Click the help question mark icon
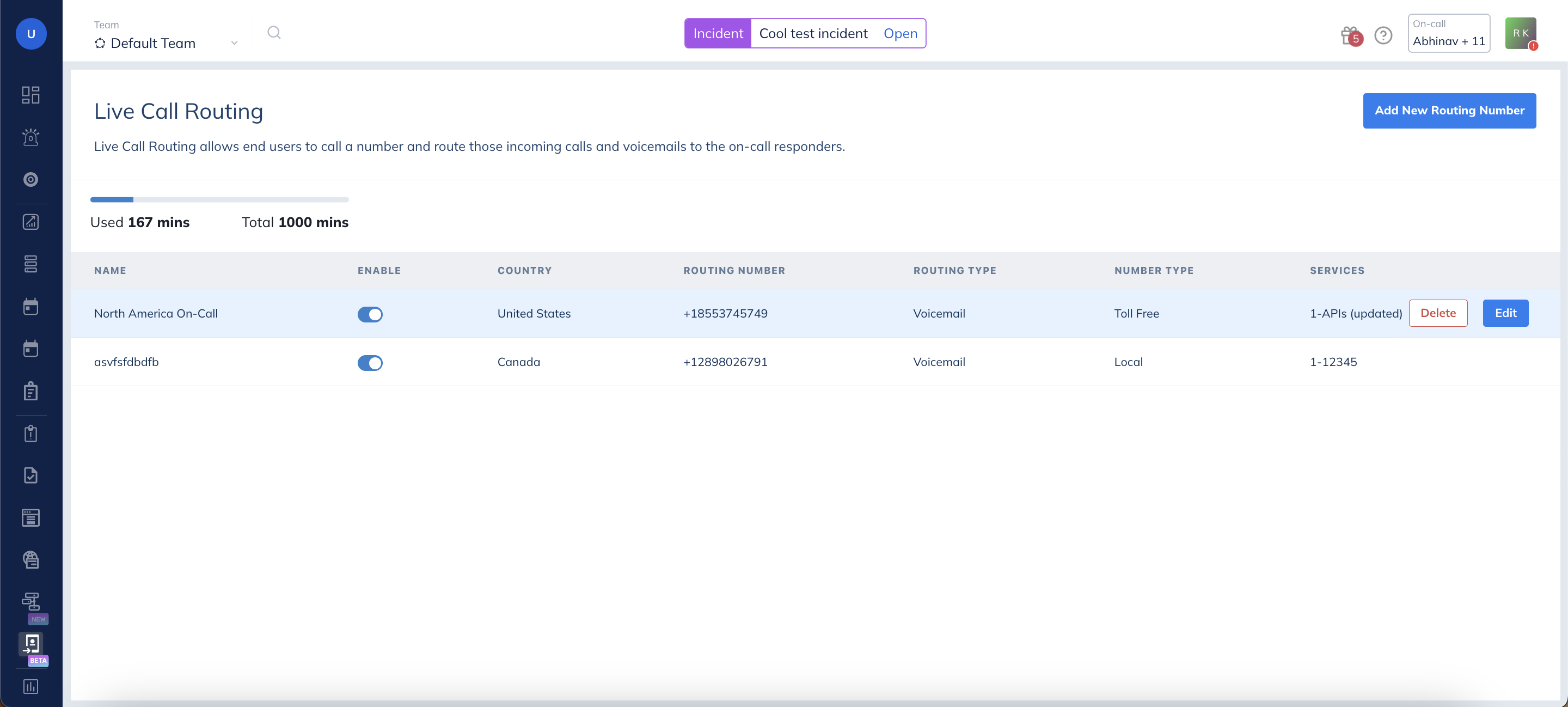 click(1383, 35)
